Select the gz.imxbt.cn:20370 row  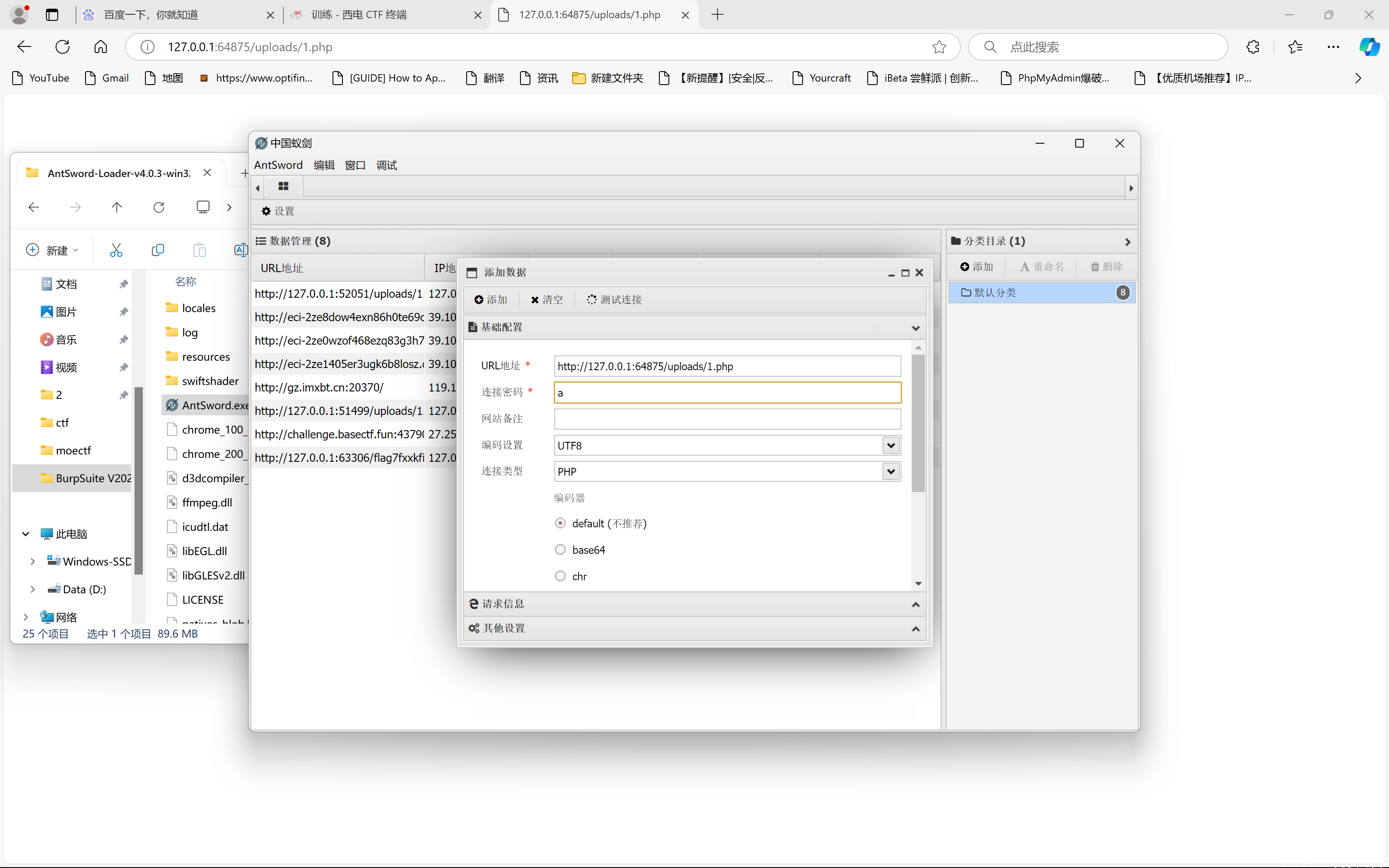point(354,388)
